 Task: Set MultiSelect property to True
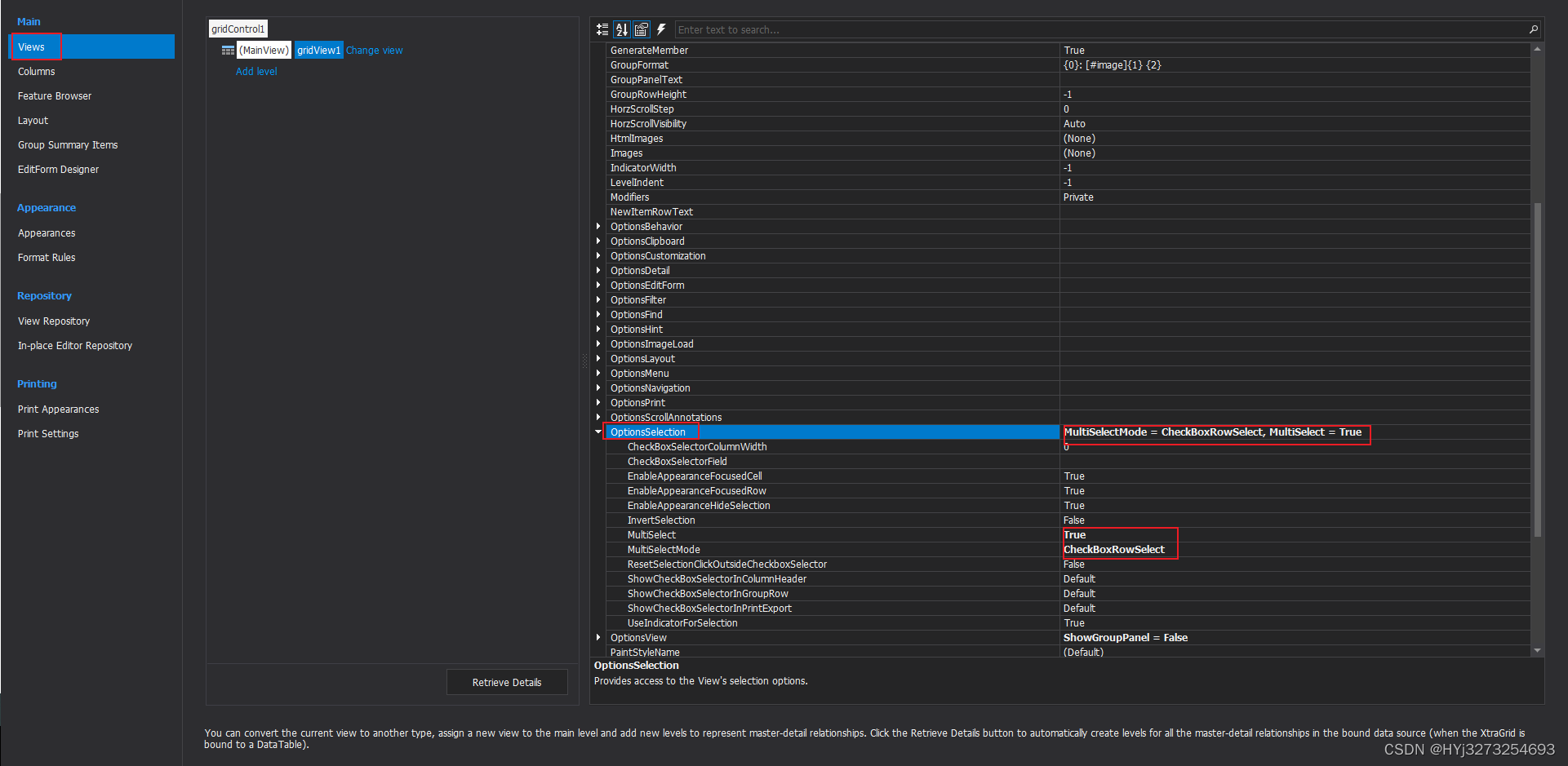pyautogui.click(x=1143, y=534)
